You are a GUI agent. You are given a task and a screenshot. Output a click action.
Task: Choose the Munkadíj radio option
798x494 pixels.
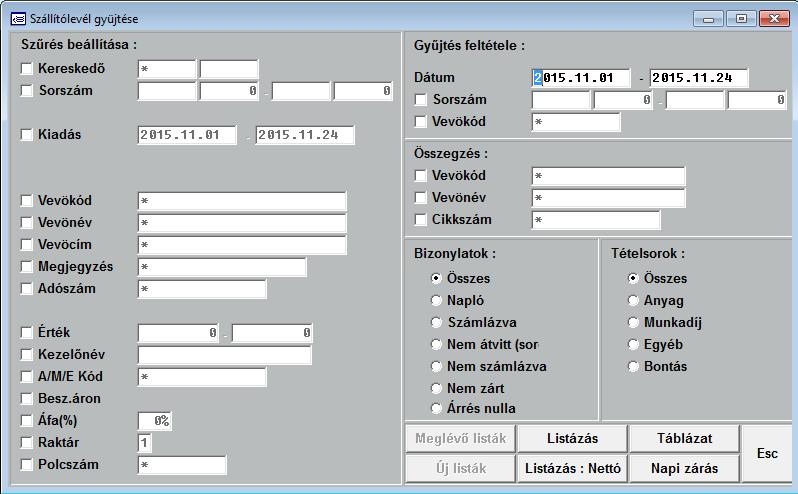click(x=633, y=323)
